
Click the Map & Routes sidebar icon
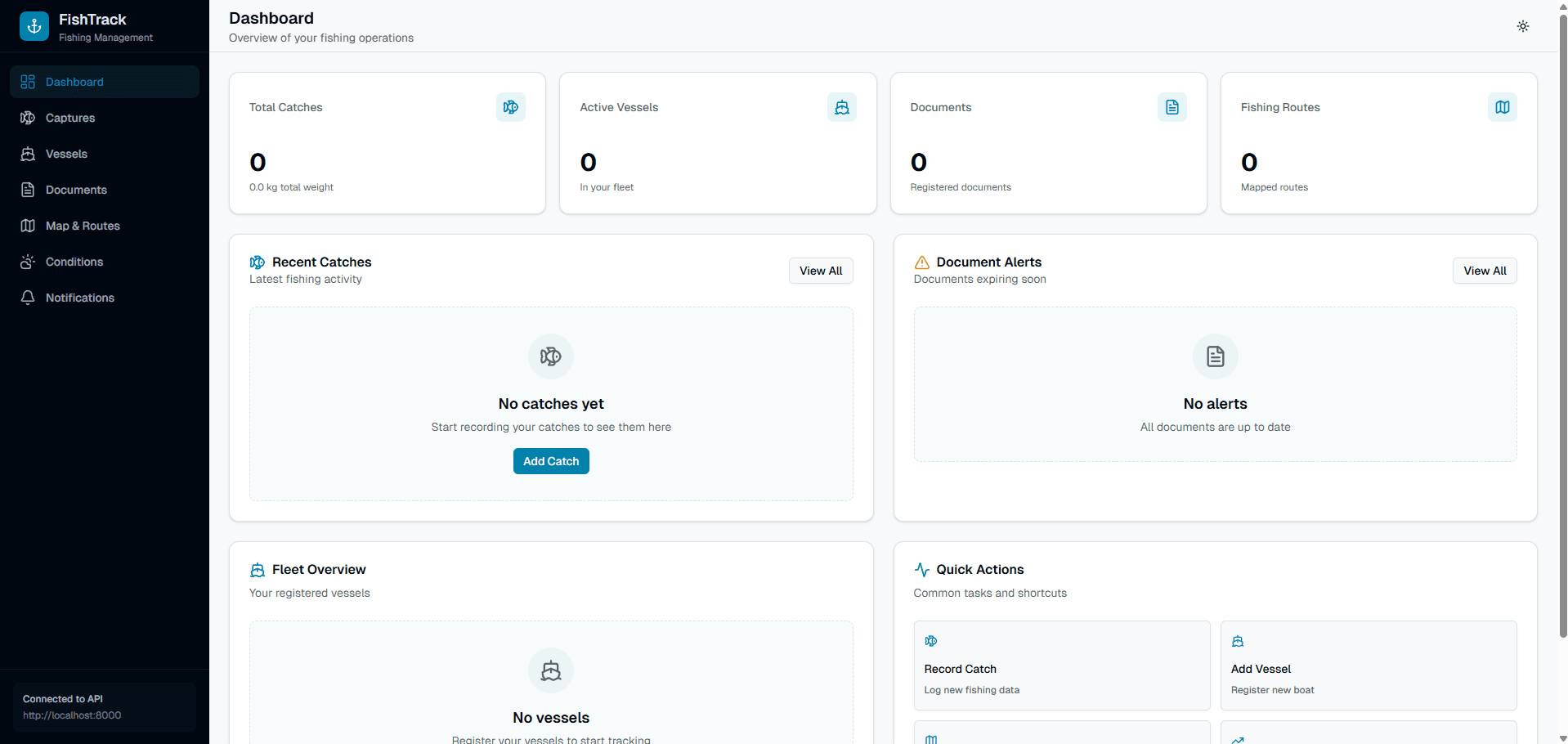point(27,226)
